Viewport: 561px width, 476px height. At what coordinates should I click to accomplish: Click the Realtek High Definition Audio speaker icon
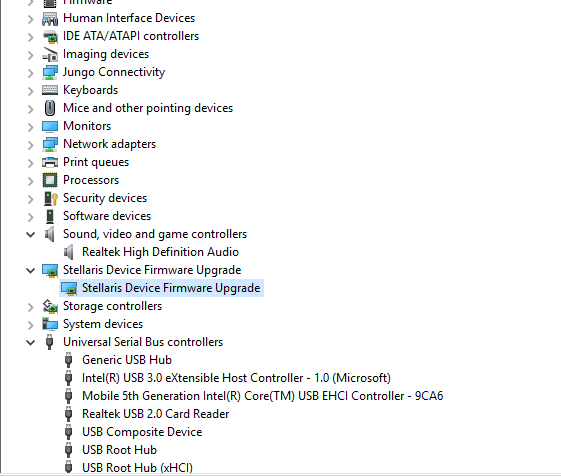pos(69,252)
